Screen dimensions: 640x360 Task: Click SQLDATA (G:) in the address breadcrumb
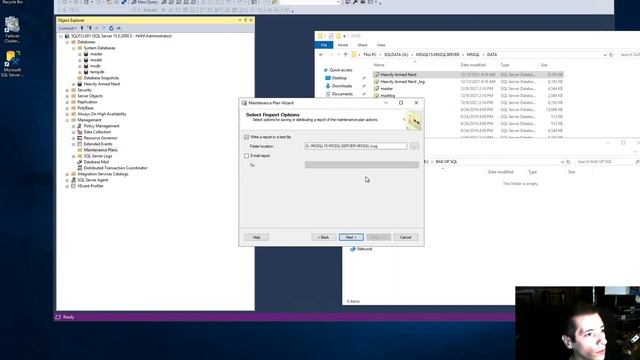pyautogui.click(x=396, y=55)
